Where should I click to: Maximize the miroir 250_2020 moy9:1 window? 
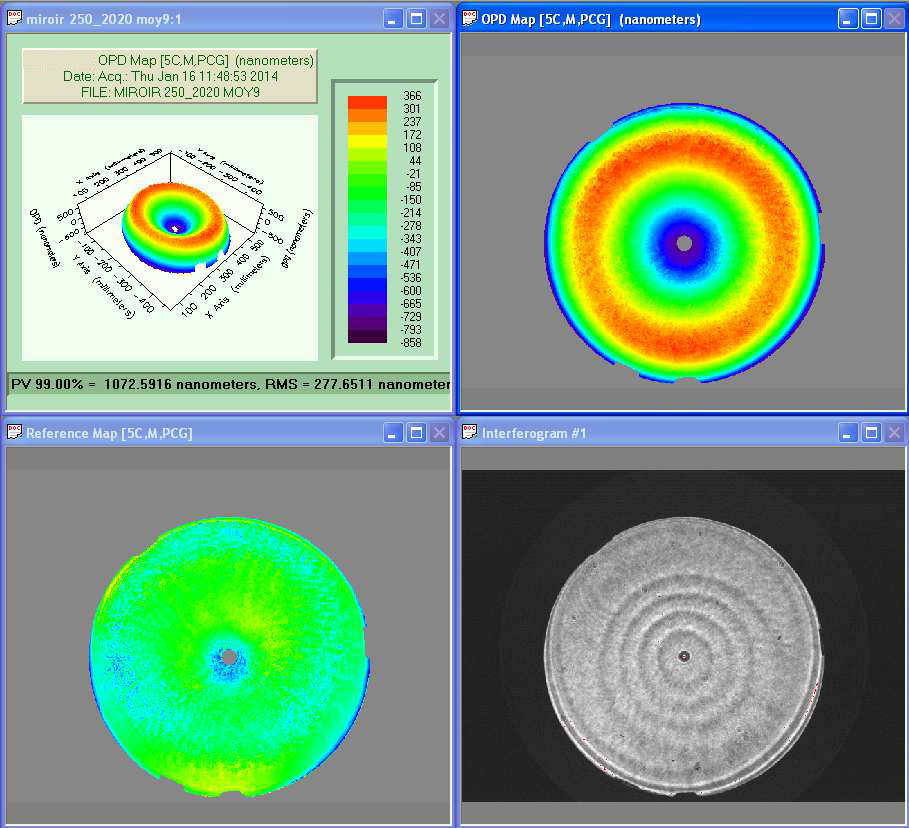(x=416, y=18)
